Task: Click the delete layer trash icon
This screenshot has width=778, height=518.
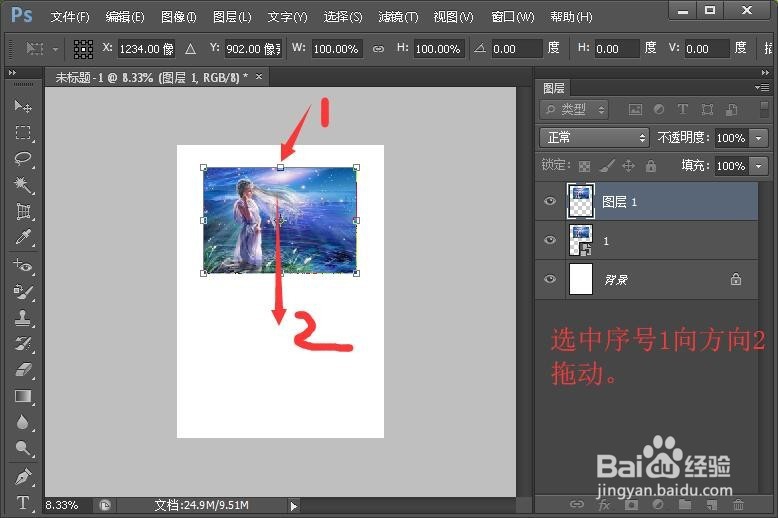Action: coord(738,505)
